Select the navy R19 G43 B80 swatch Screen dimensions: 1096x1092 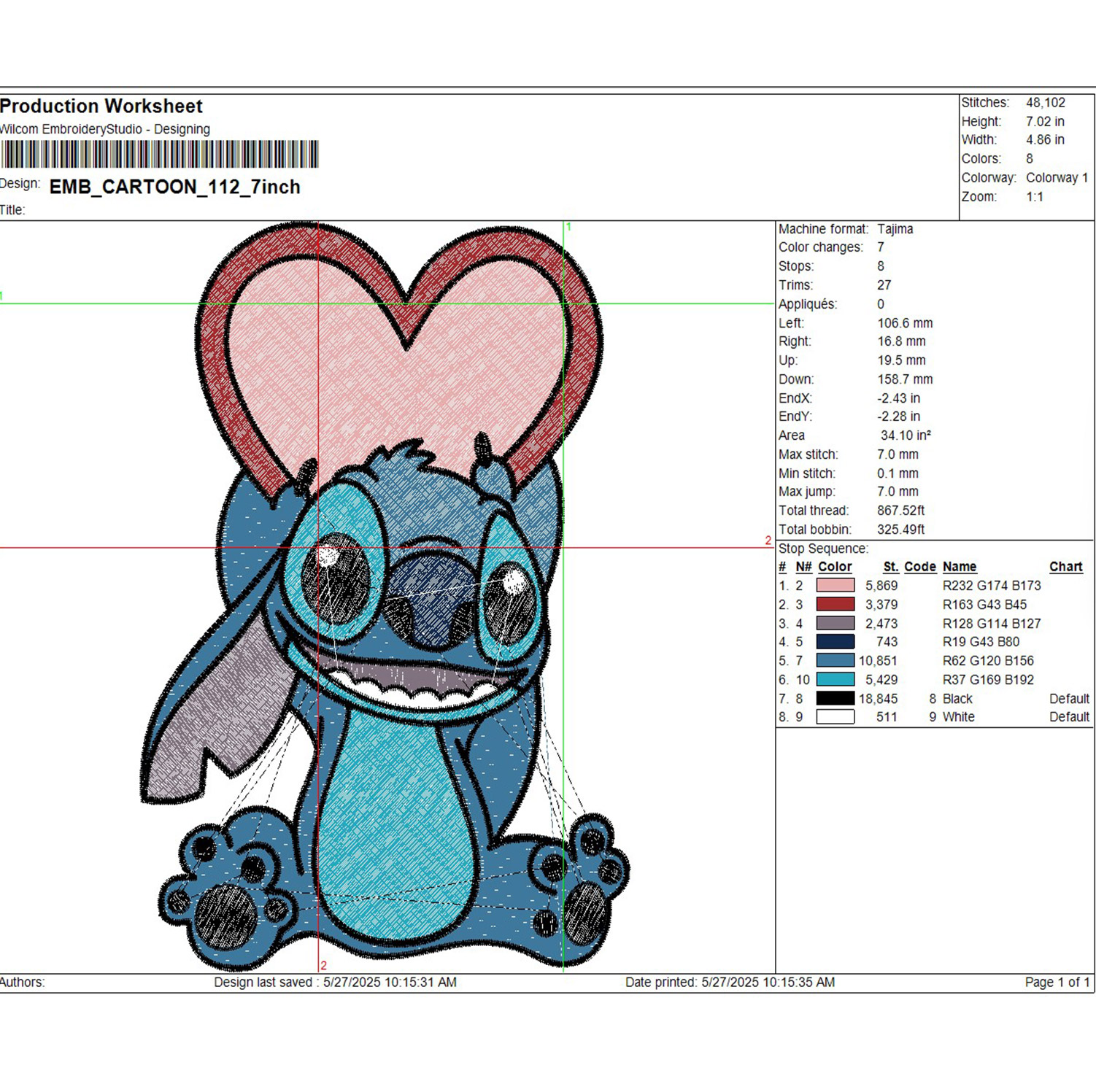click(835, 641)
